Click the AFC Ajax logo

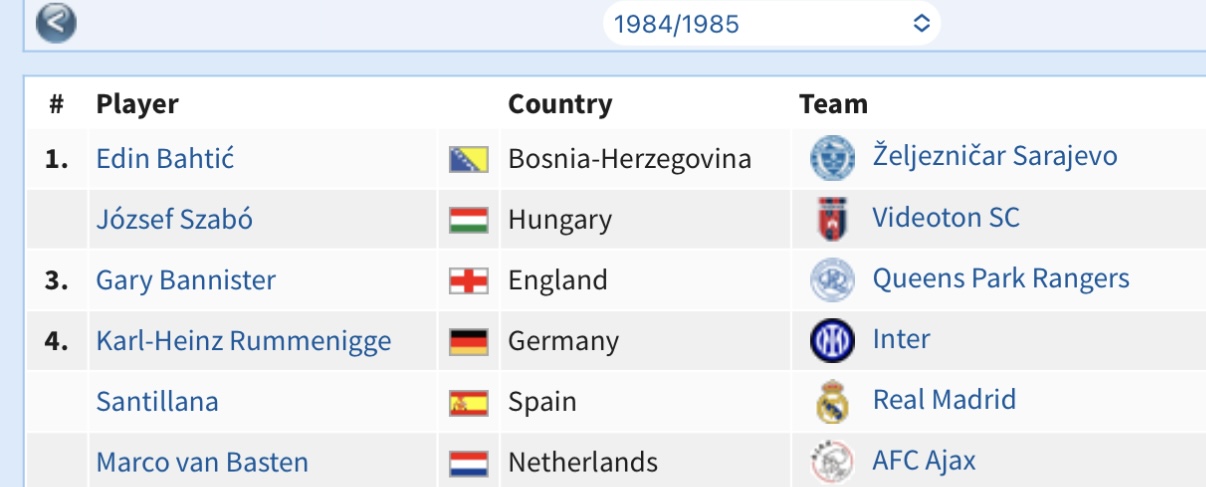click(832, 463)
